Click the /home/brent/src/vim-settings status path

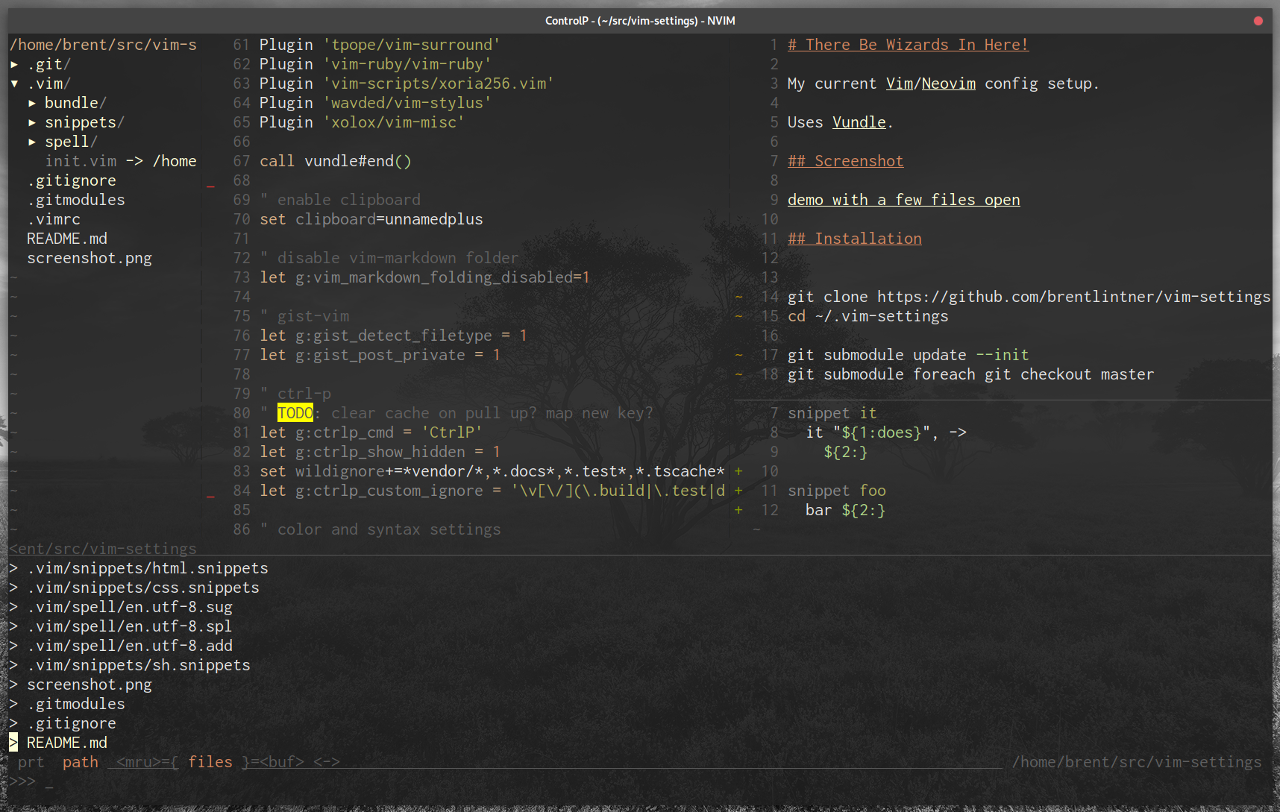coord(1137,762)
